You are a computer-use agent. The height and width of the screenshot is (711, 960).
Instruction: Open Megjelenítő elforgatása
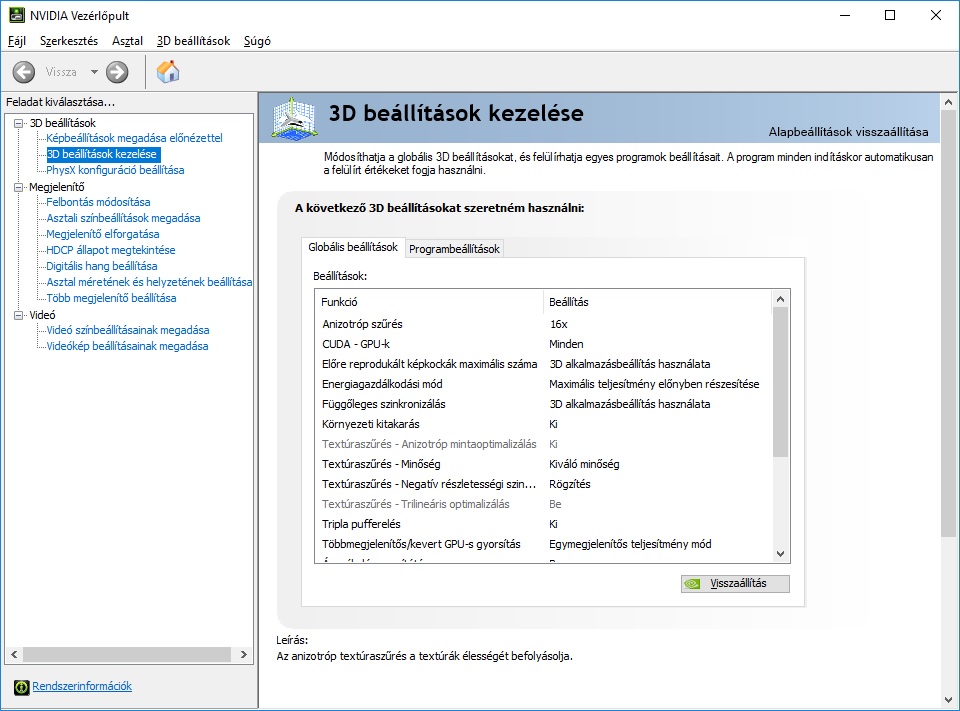coord(103,234)
